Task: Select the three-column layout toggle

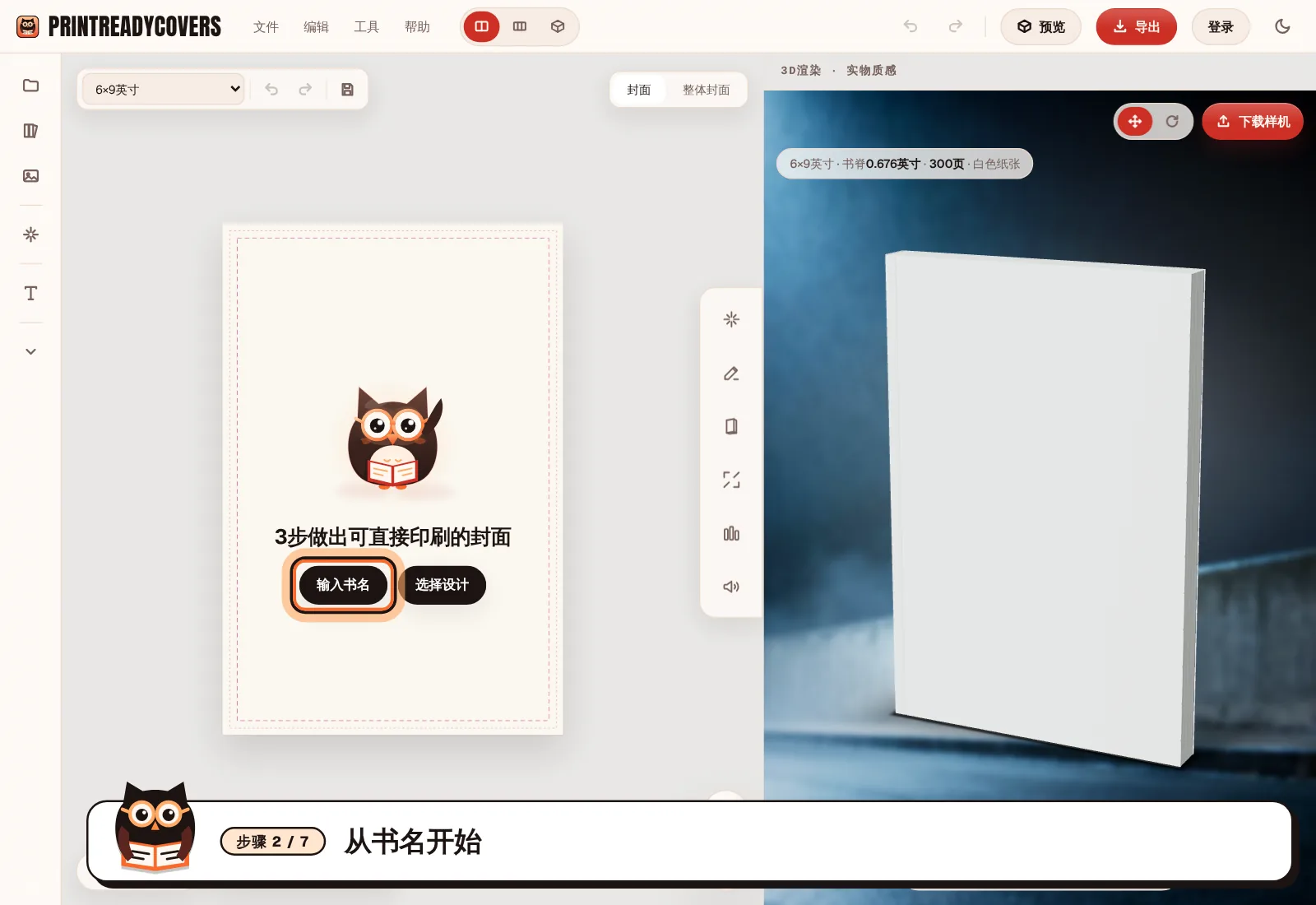Action: click(520, 26)
